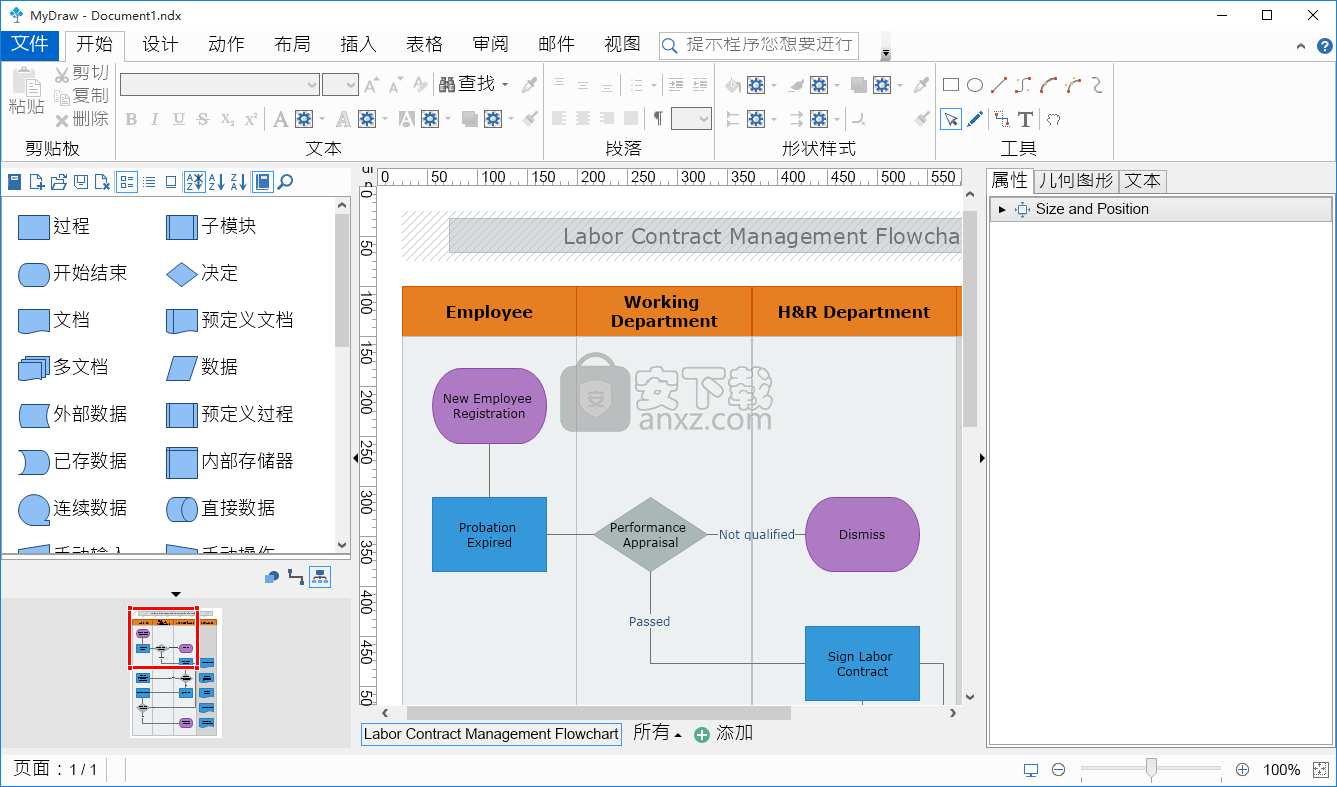
Task: Toggle large icon library view
Action: 171,182
